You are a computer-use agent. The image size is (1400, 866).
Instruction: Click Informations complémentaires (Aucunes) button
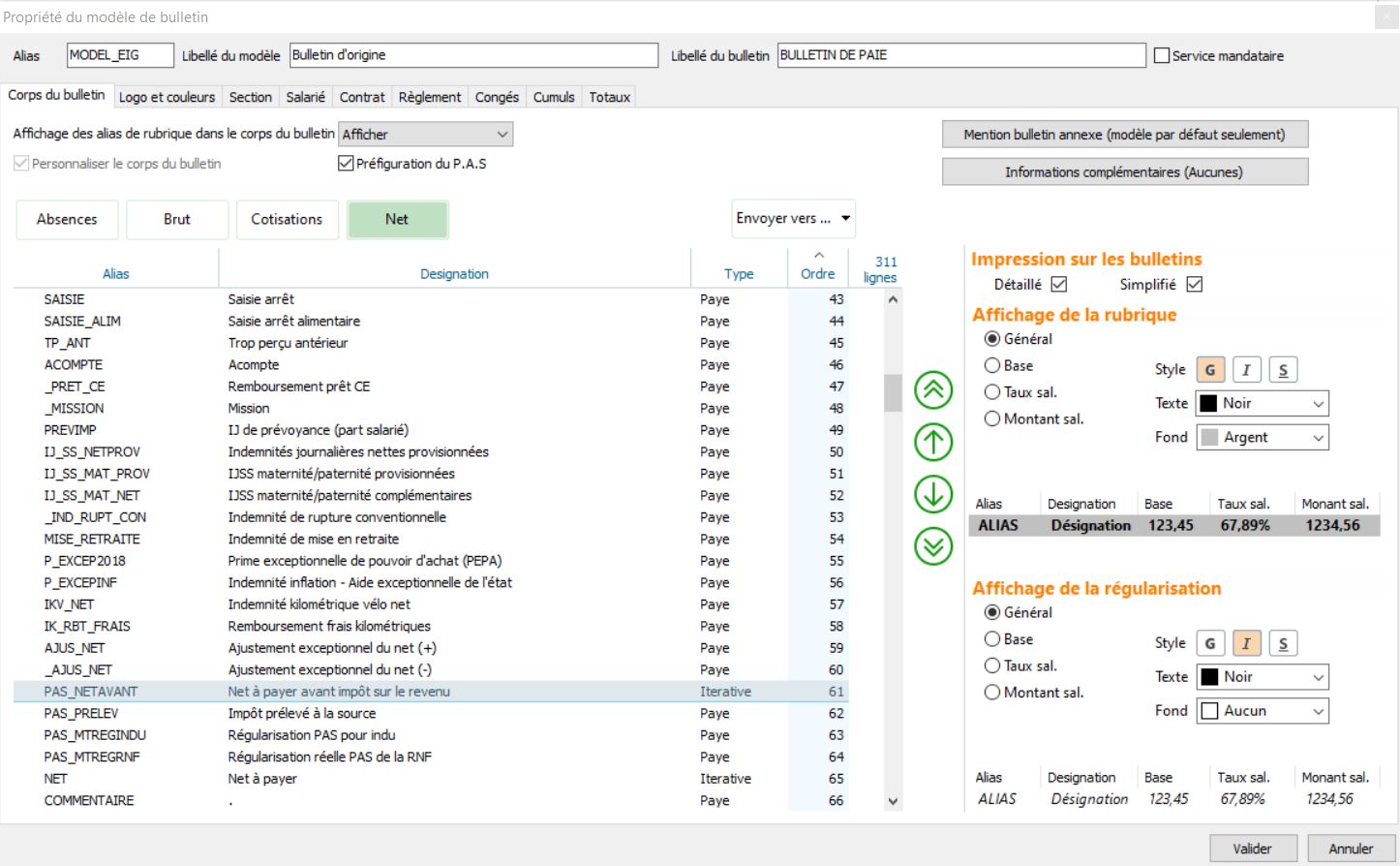pyautogui.click(x=1125, y=171)
